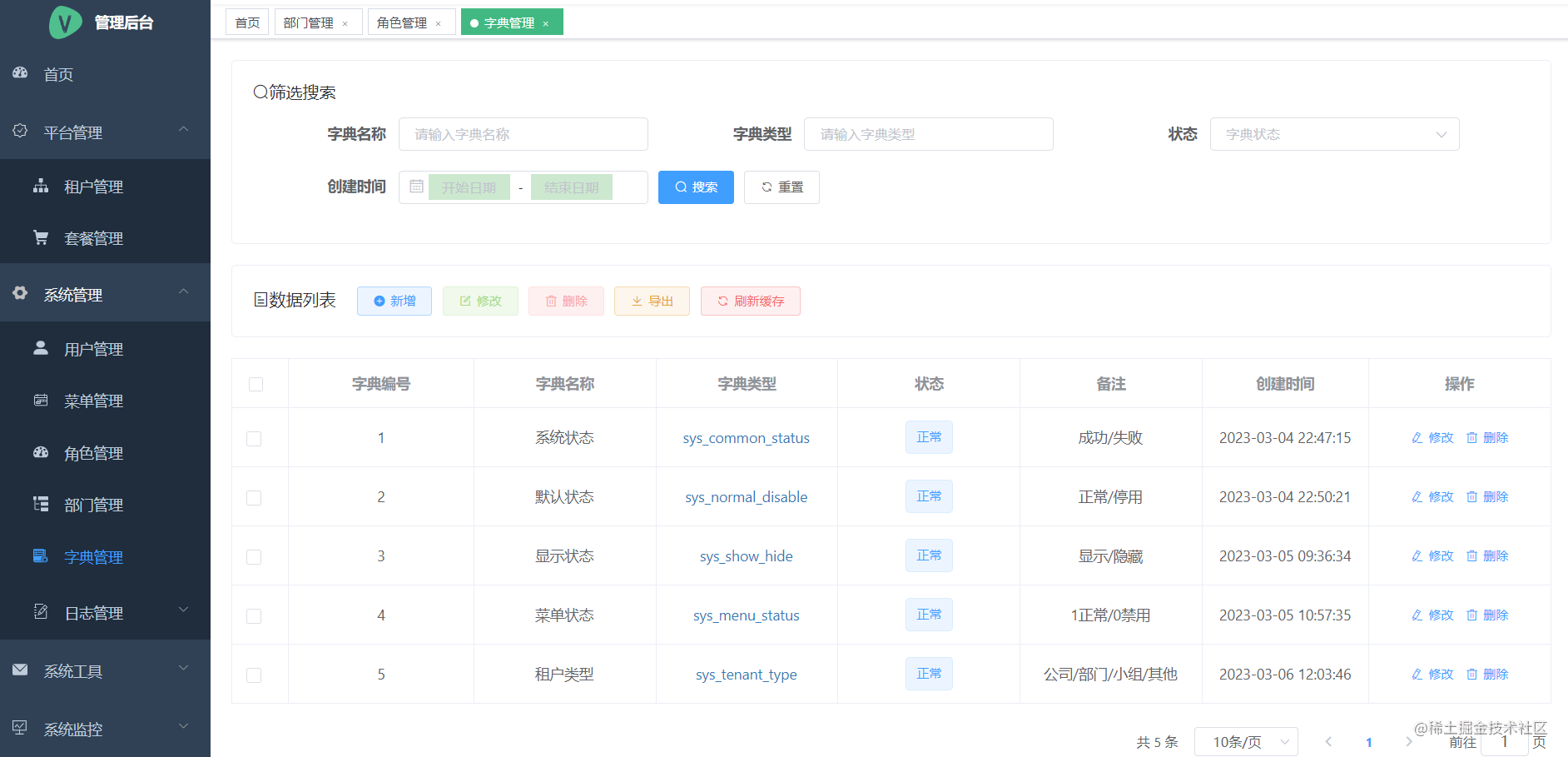Switch to the 部门管理 tab
The height and width of the screenshot is (757, 1568).
318,22
